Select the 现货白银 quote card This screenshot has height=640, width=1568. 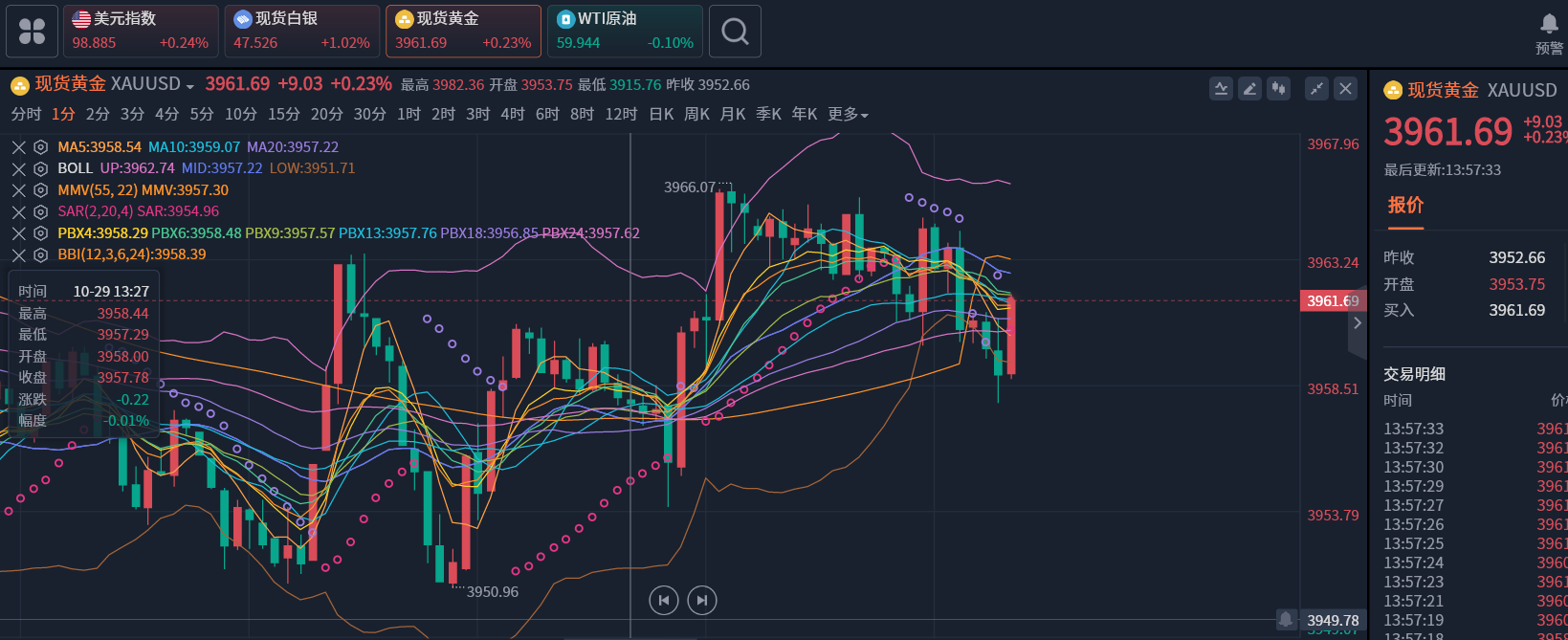(x=301, y=32)
